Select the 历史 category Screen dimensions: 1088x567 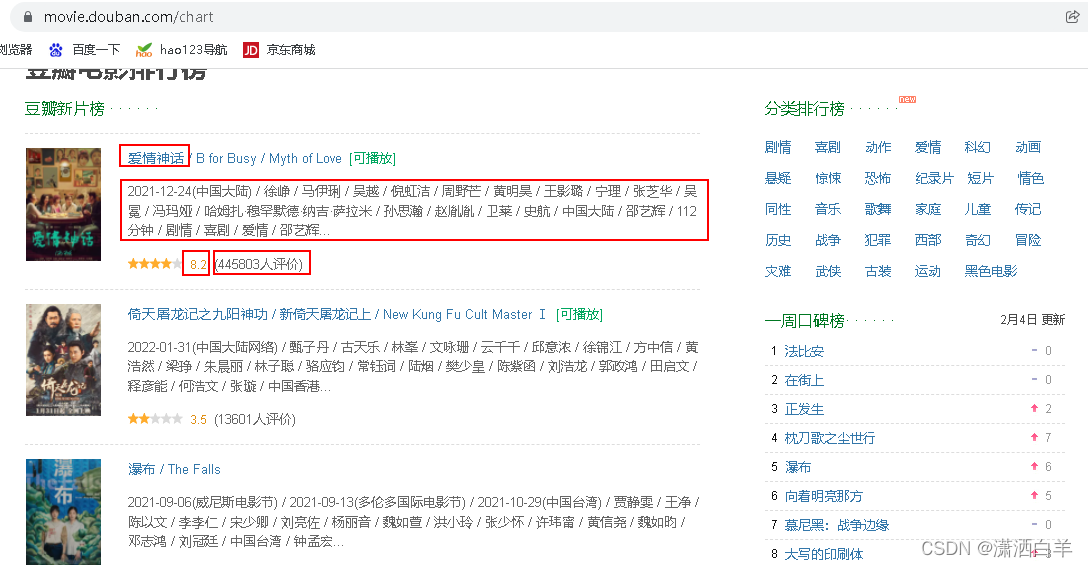click(778, 240)
